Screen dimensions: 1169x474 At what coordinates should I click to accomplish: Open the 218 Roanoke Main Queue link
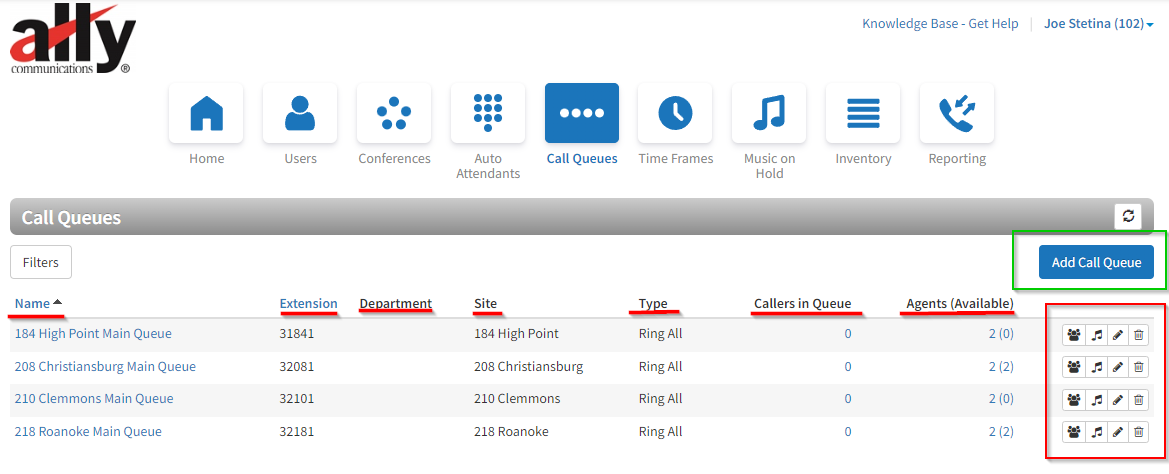[x=88, y=432]
